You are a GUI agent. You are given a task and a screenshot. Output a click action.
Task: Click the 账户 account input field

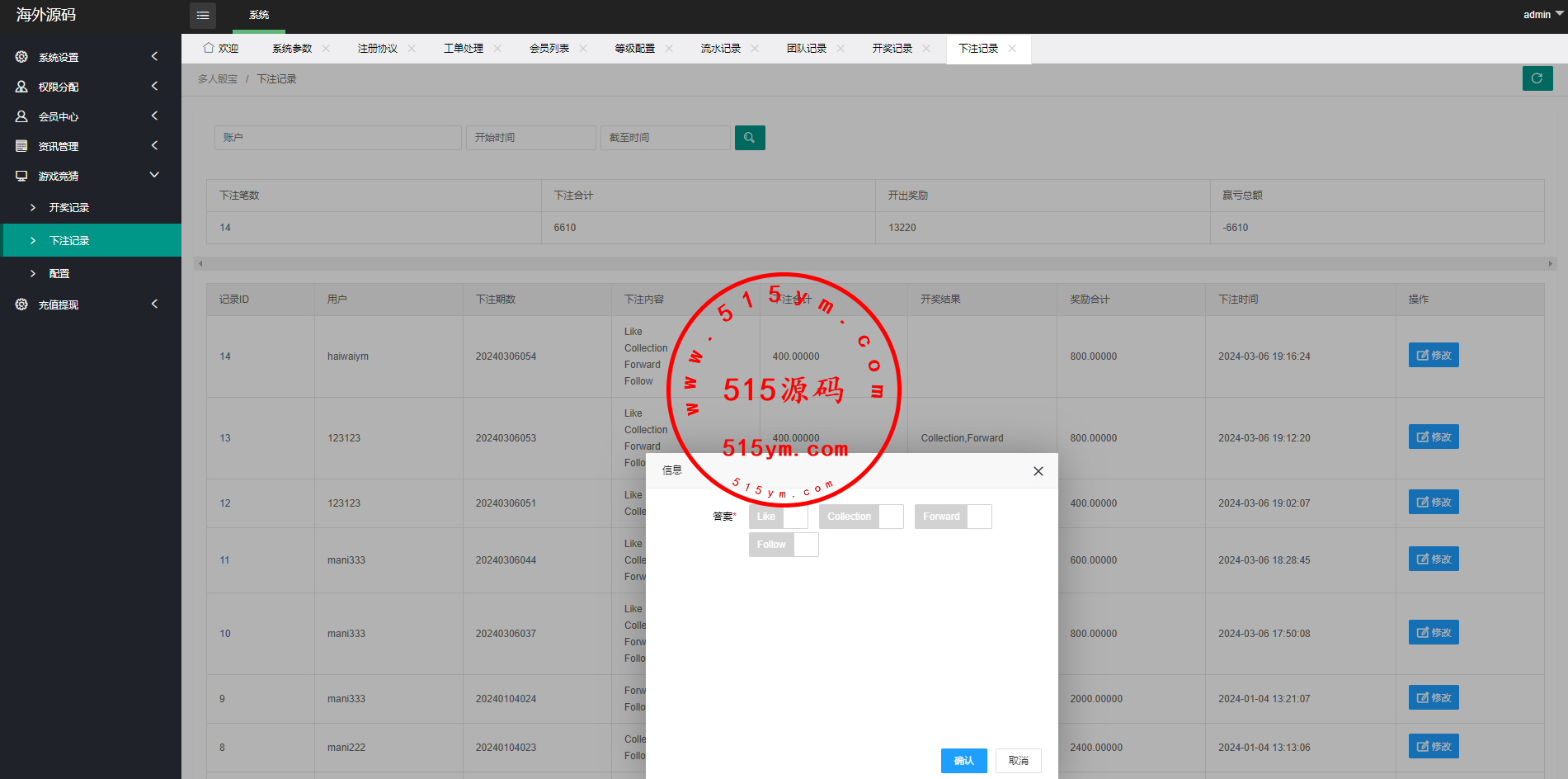[x=337, y=138]
